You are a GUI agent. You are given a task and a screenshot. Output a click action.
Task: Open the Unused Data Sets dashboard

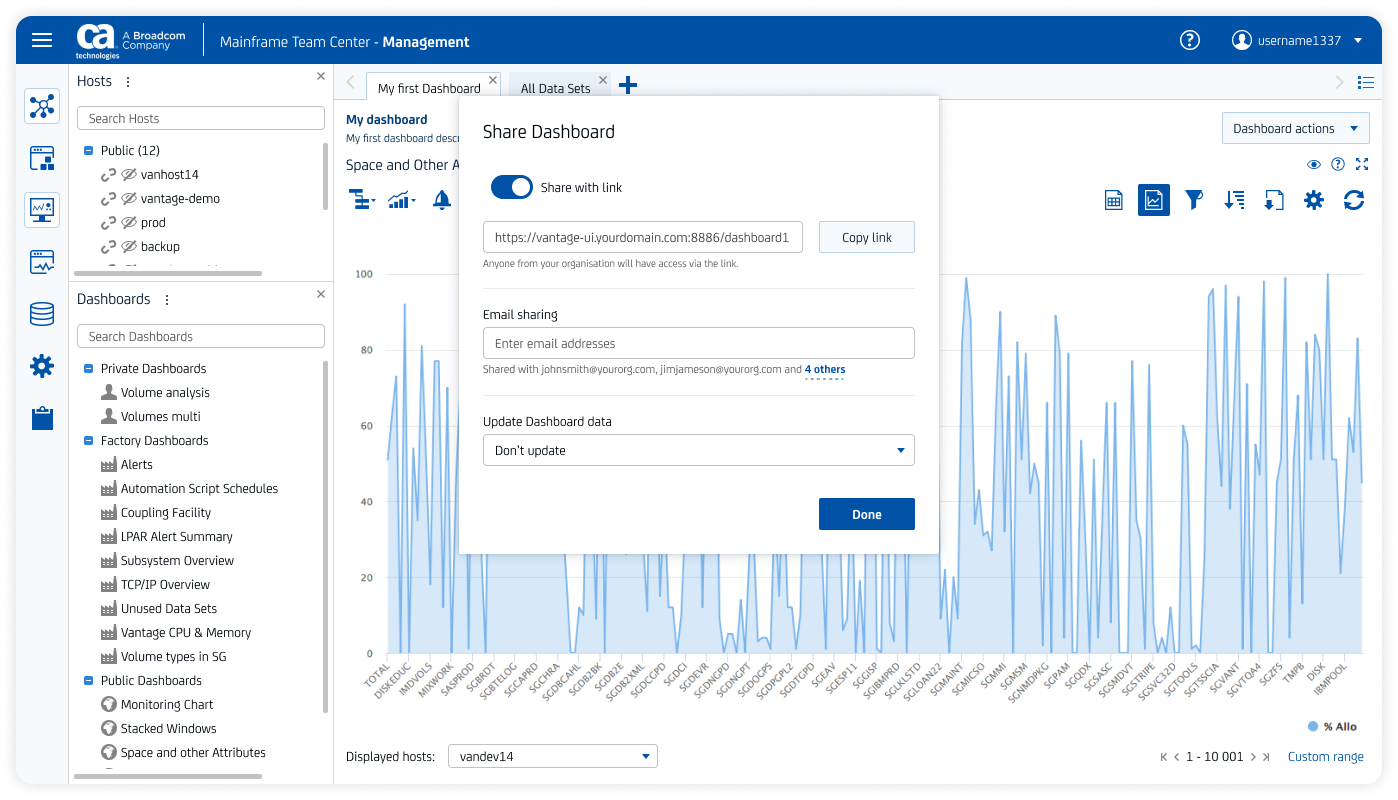168,608
